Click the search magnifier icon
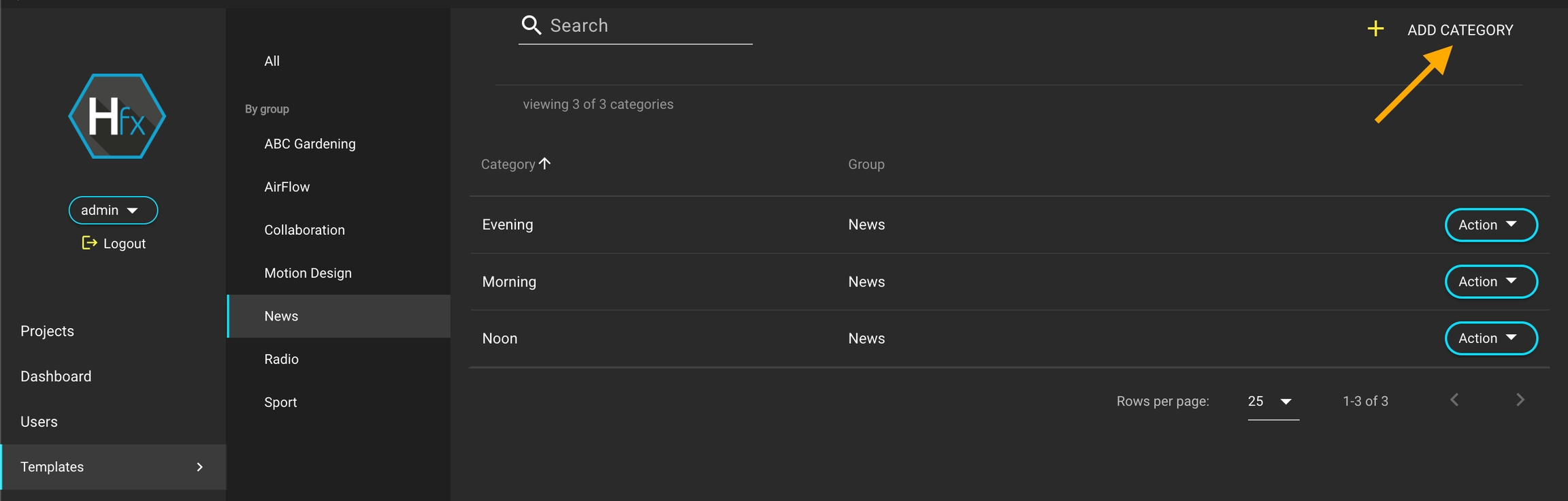Screen dimensions: 1568x501 tap(531, 26)
